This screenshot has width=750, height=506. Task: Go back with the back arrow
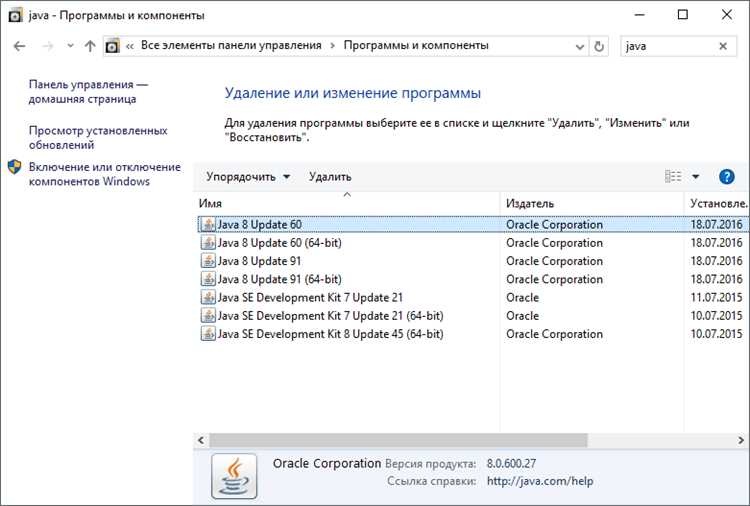point(20,46)
